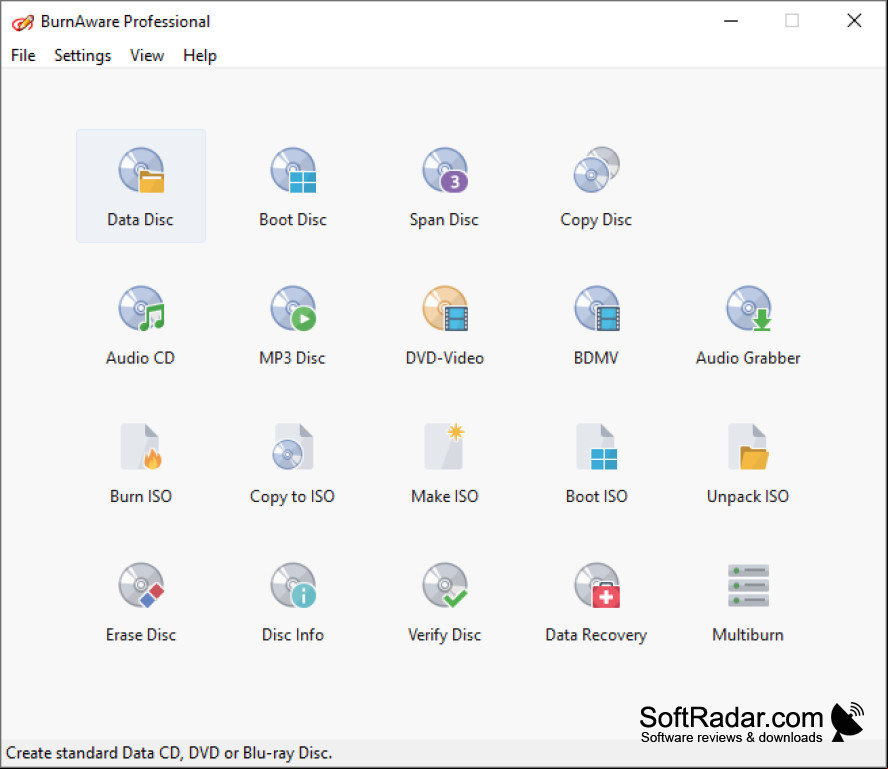
Task: Open the MP3 Disc tool
Action: tap(293, 324)
